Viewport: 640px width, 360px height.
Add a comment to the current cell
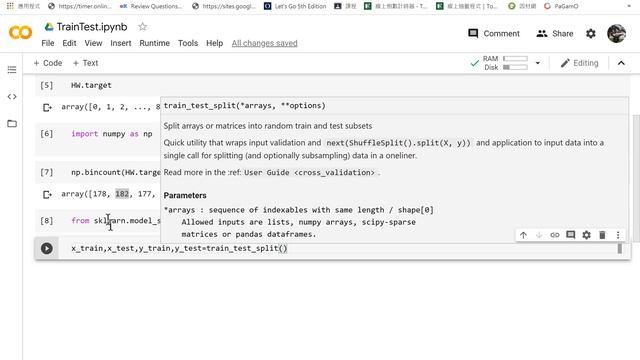571,235
